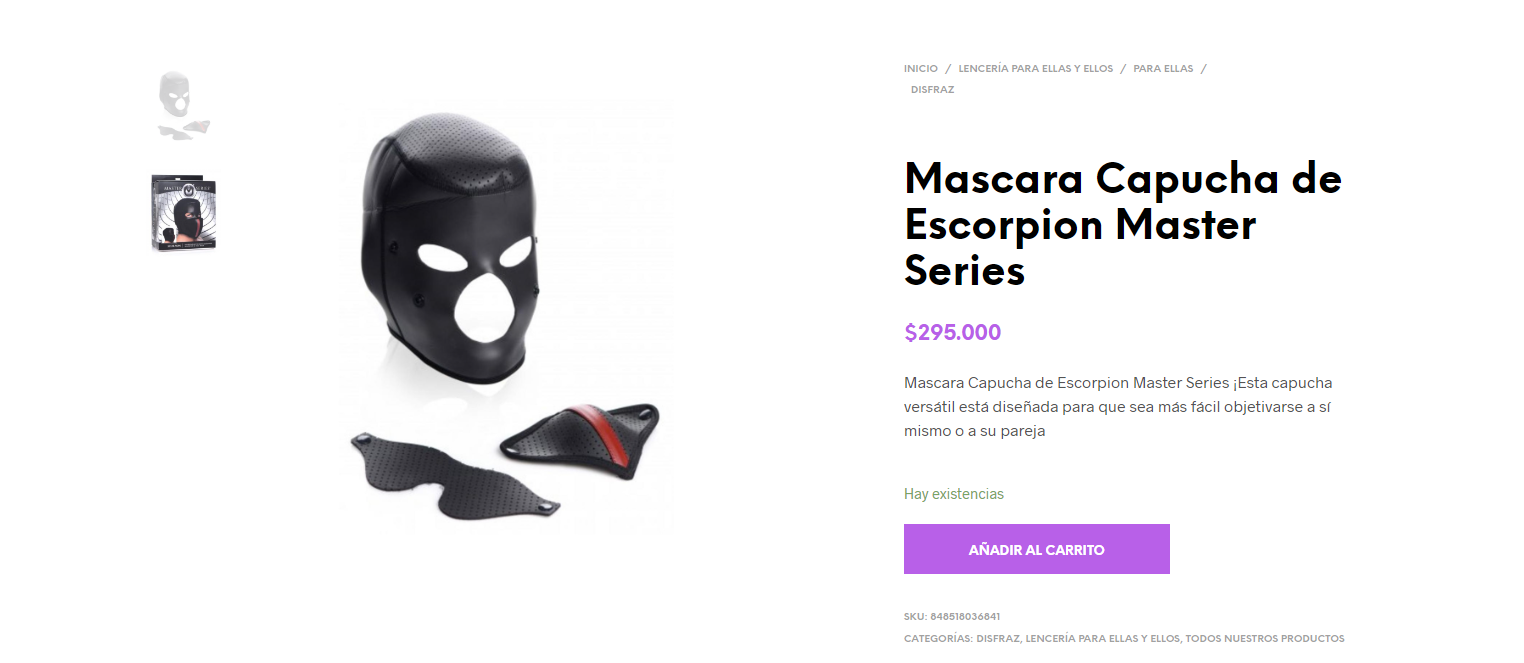Click the Categorías label text
The width and height of the screenshot is (1524, 663).
coord(938,638)
